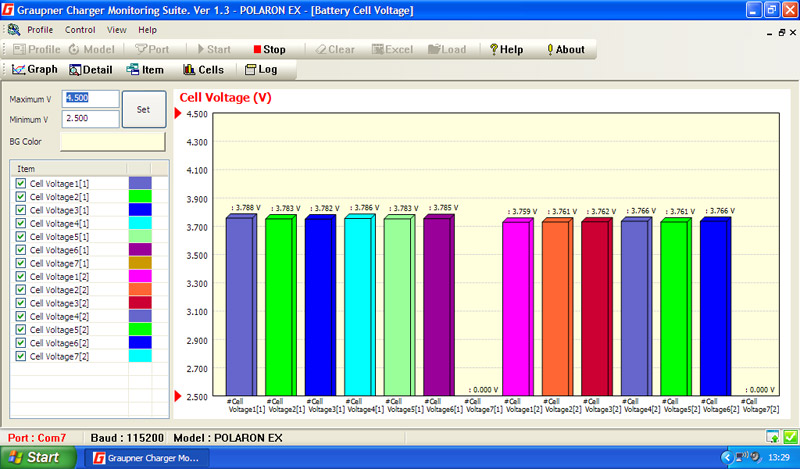Screen dimensions: 800x469
Task: Click the red minimum marker at 2.500
Action: click(178, 396)
